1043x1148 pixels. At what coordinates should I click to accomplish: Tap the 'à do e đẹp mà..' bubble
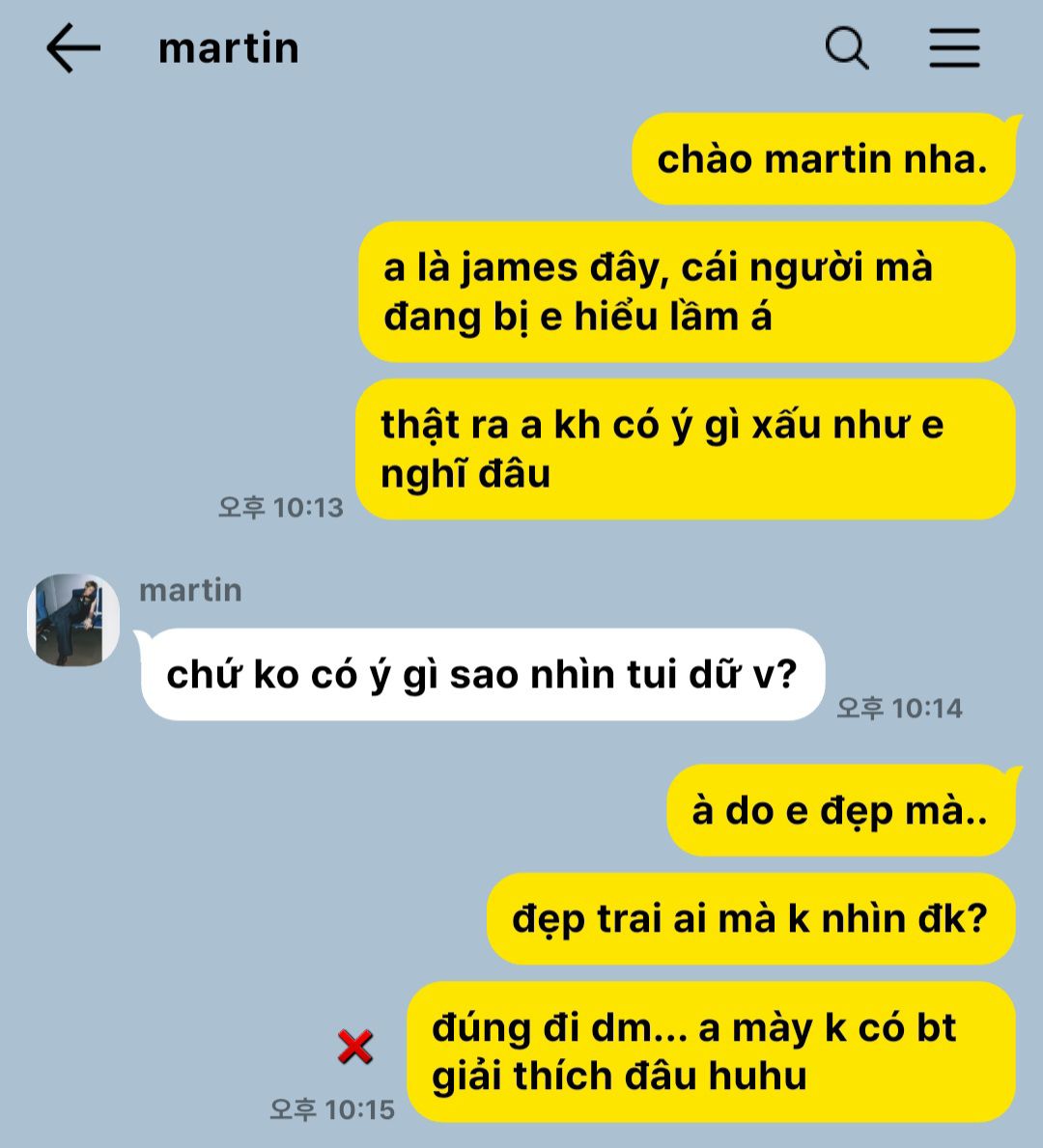841,810
